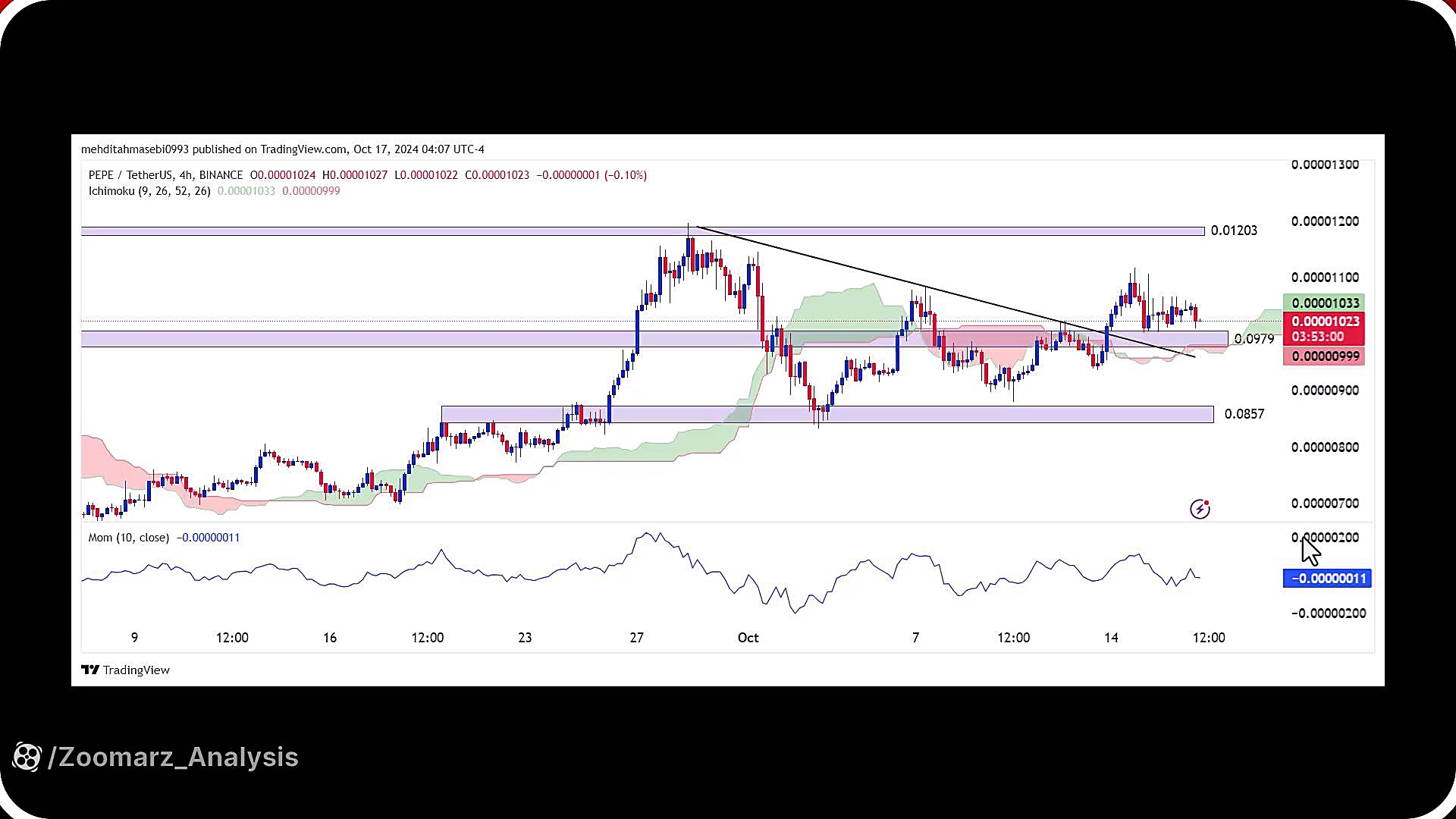Click the change value (−0.10%)
Image resolution: width=1456 pixels, height=819 pixels.
point(626,175)
